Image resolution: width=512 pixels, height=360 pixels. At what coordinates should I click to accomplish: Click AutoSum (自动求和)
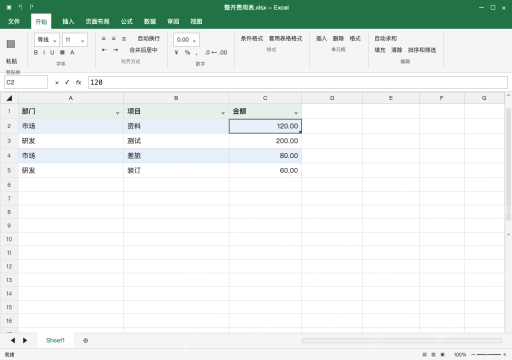click(x=386, y=39)
